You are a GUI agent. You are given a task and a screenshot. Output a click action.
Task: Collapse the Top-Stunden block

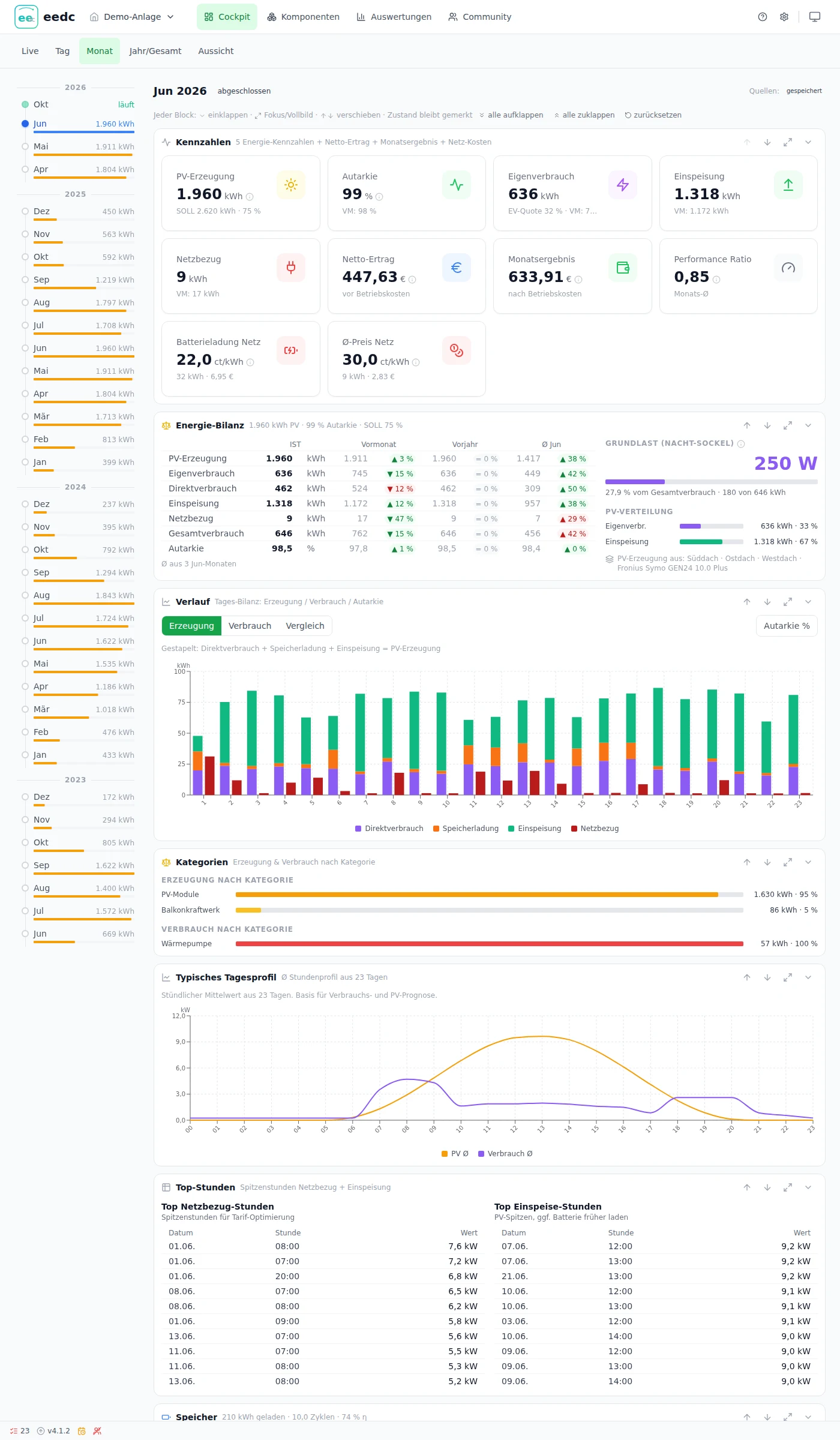coord(808,1187)
